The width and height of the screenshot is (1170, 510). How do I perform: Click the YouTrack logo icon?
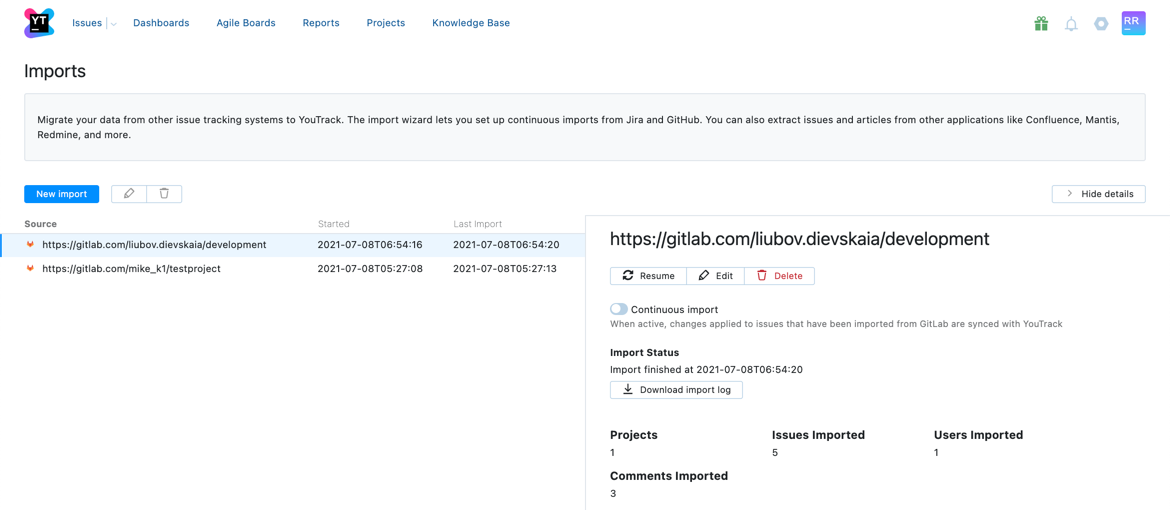tap(40, 23)
